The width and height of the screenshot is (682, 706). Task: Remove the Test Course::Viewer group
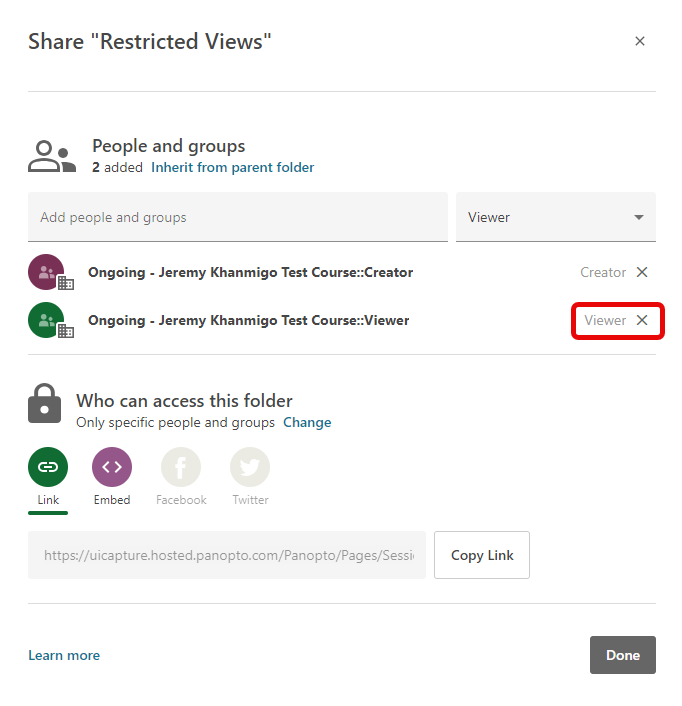[642, 320]
